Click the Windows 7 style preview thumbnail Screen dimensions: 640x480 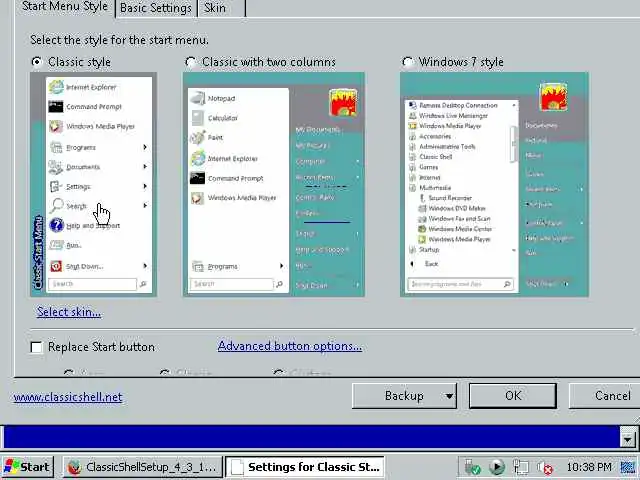point(494,184)
